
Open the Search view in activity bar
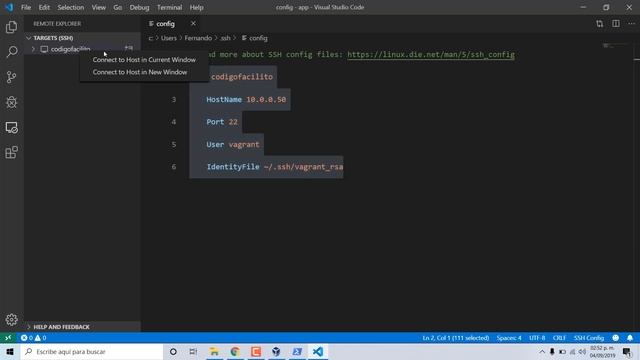(11, 52)
